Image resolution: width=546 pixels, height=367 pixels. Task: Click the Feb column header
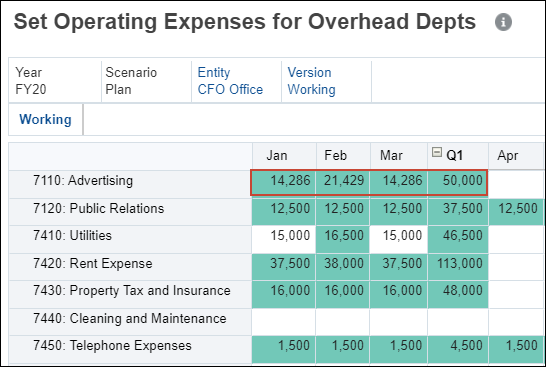pos(343,156)
